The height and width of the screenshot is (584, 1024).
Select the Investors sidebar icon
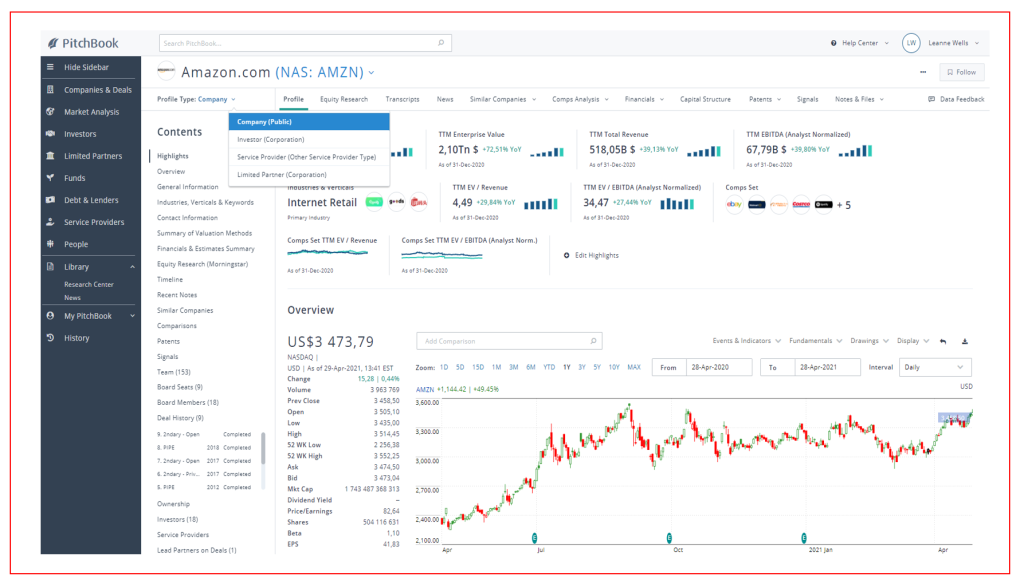(50, 134)
